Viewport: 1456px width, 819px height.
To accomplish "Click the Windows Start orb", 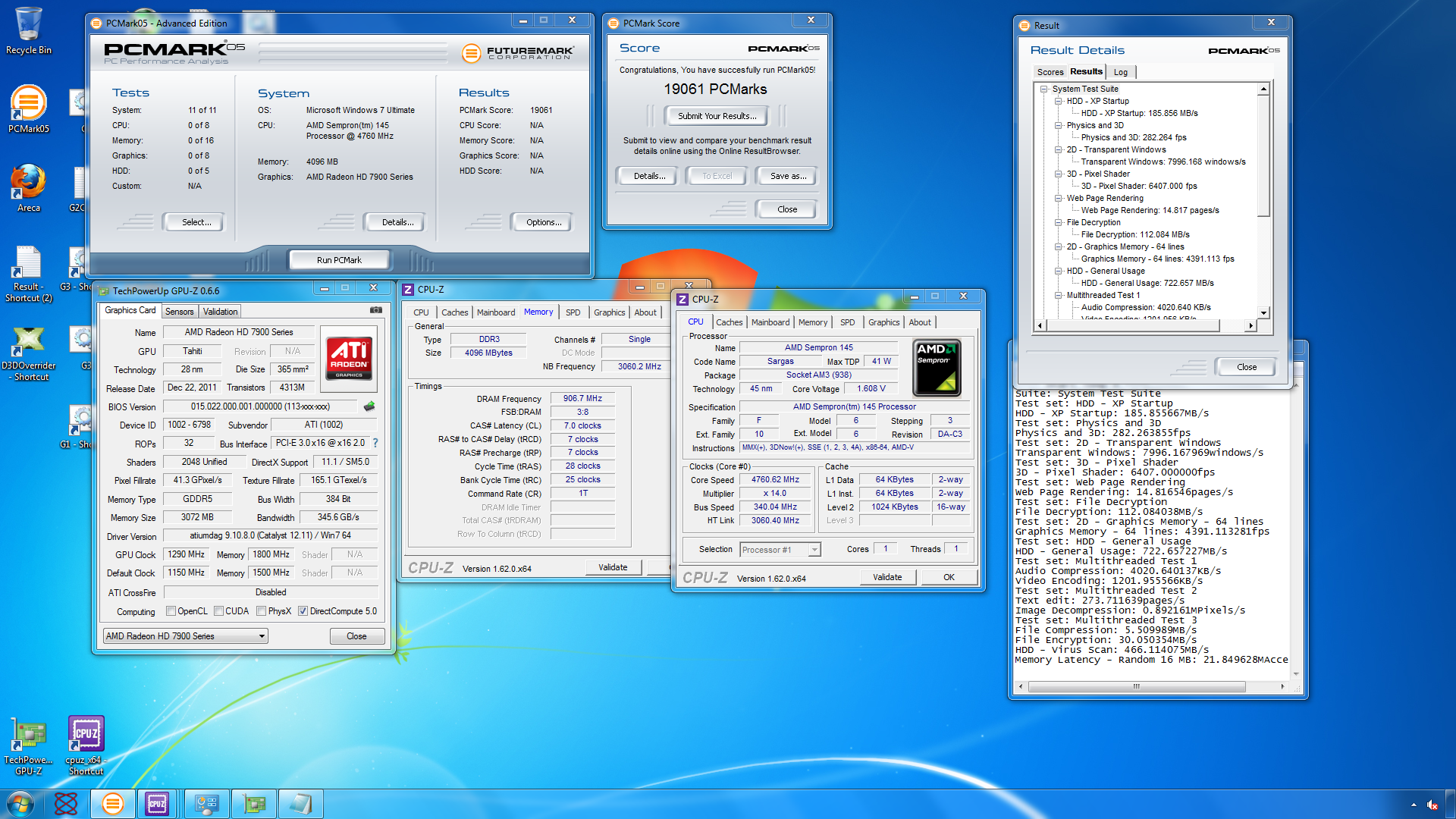I will 20,804.
